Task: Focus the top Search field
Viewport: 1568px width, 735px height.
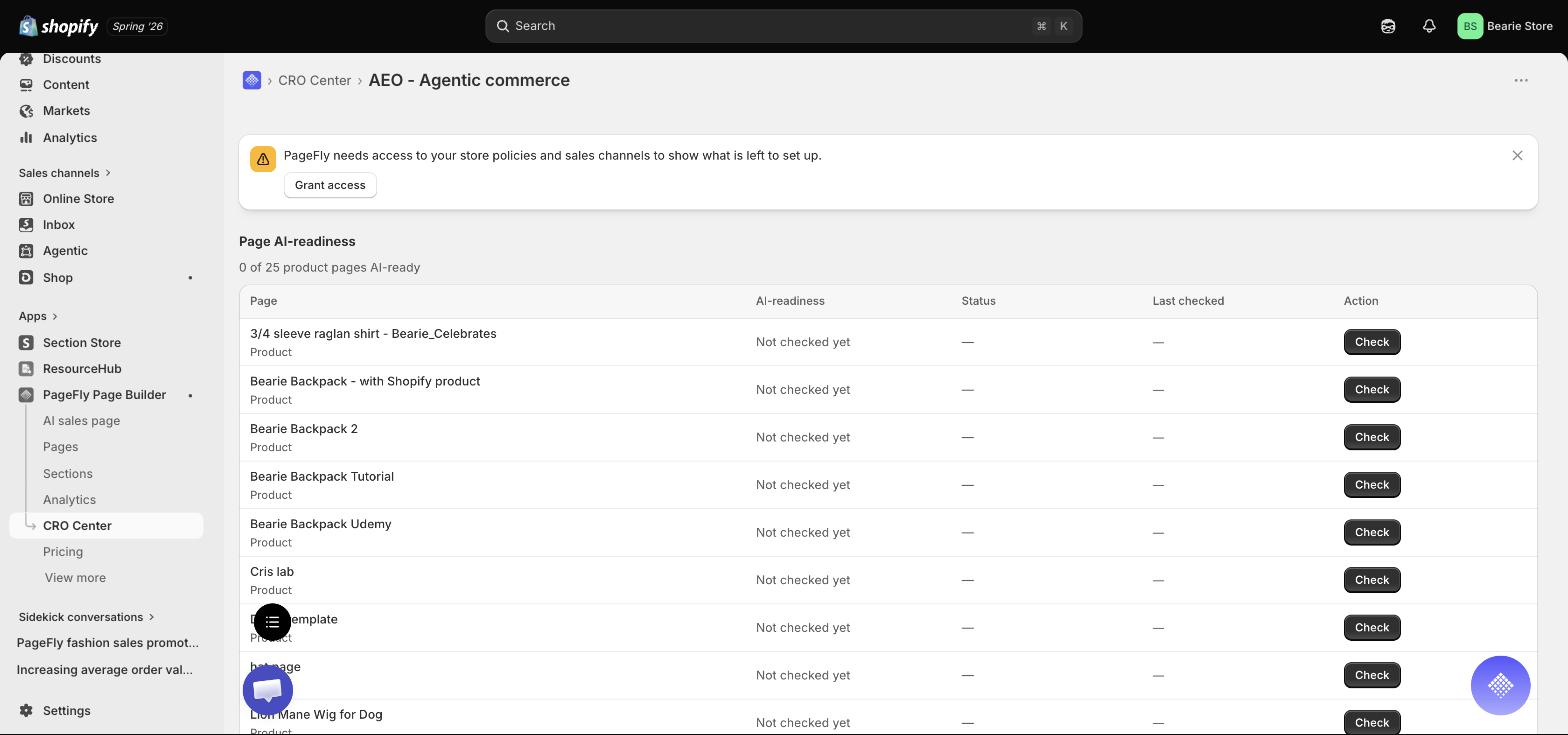Action: click(783, 26)
